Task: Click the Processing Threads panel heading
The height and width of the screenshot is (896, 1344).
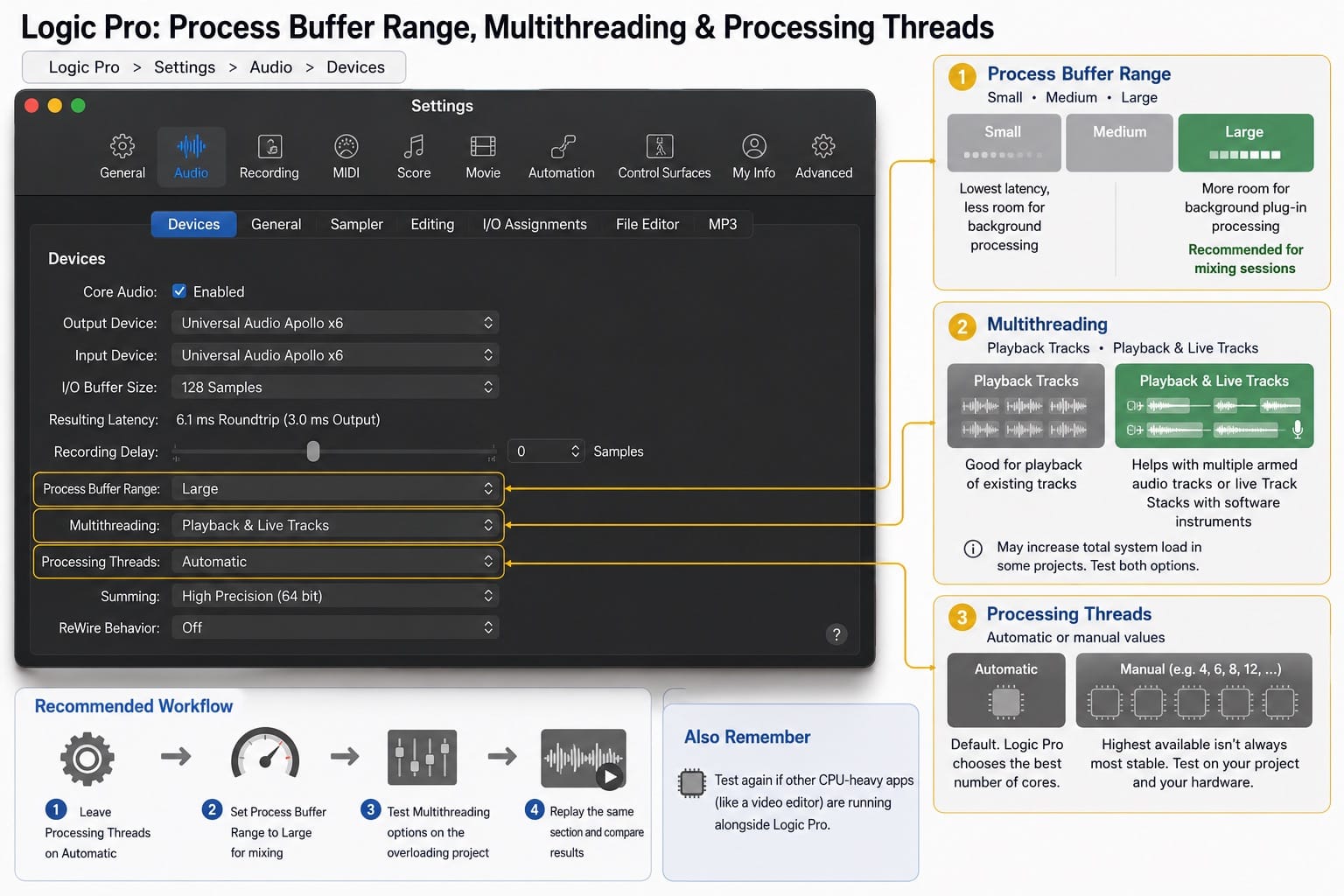Action: 1069,613
